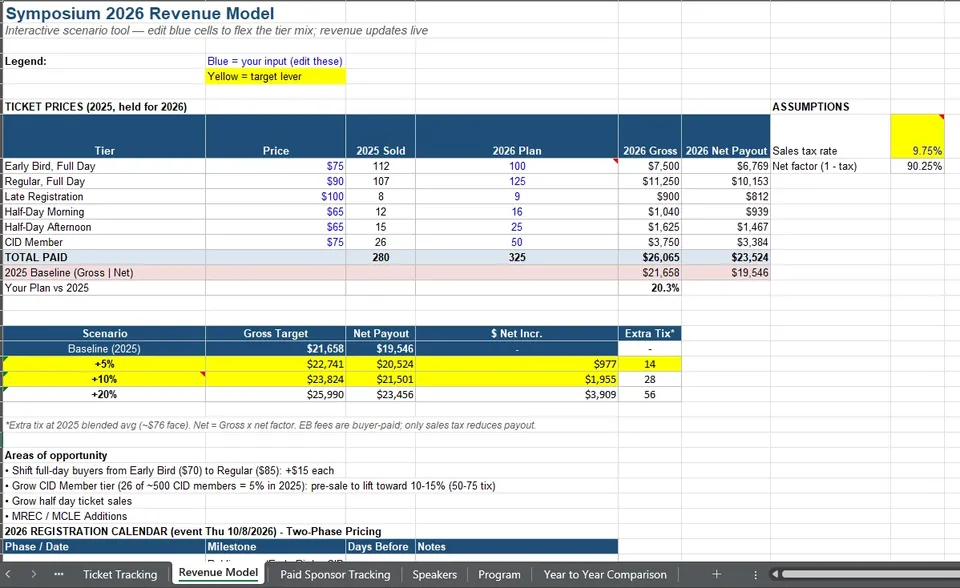This screenshot has height=588, width=960.
Task: Select the yellow sales tax rate cell 9.75%
Action: pos(917,136)
